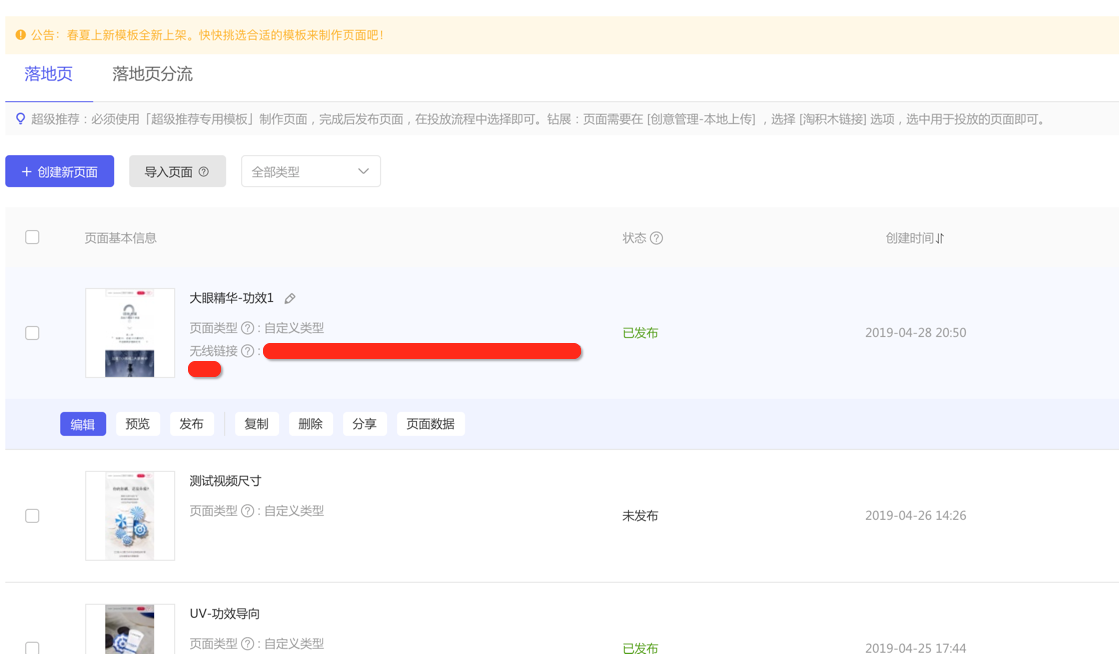Screen dimensions: 1119x654
Task: Click the 预览 button
Action: [137, 424]
